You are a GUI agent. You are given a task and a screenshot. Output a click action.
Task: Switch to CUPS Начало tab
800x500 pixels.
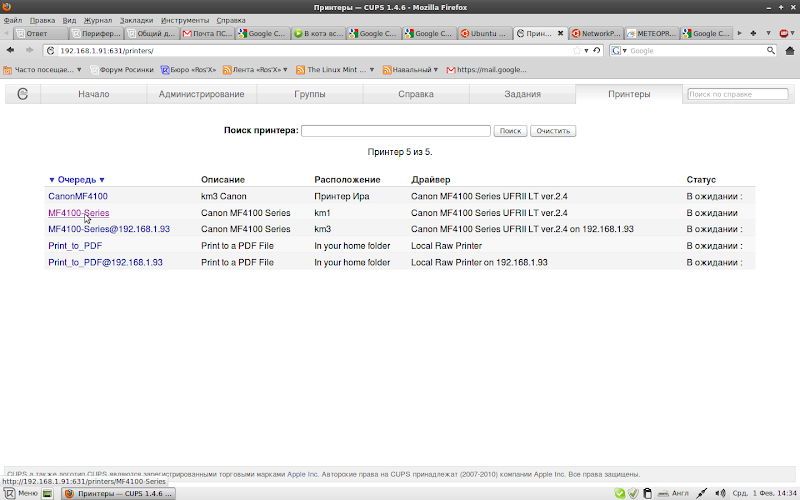pyautogui.click(x=94, y=94)
